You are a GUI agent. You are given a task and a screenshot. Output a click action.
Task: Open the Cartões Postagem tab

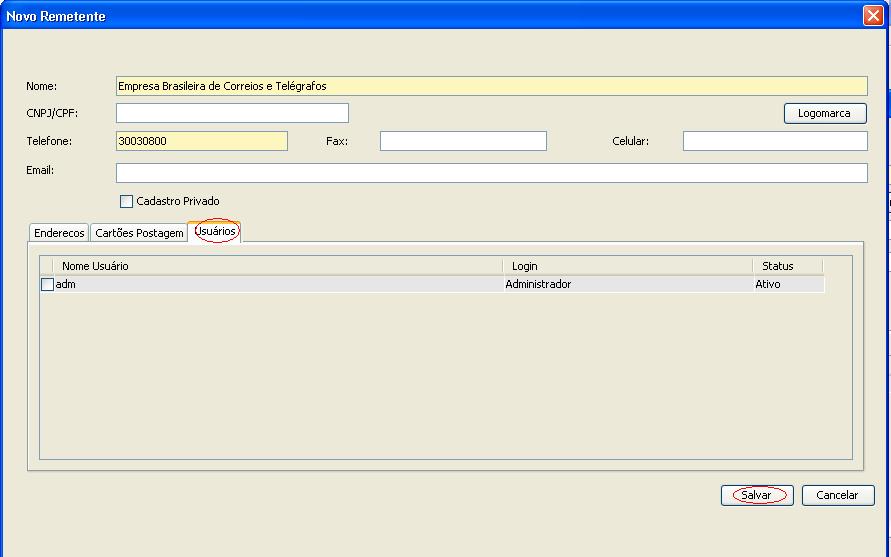tap(139, 232)
